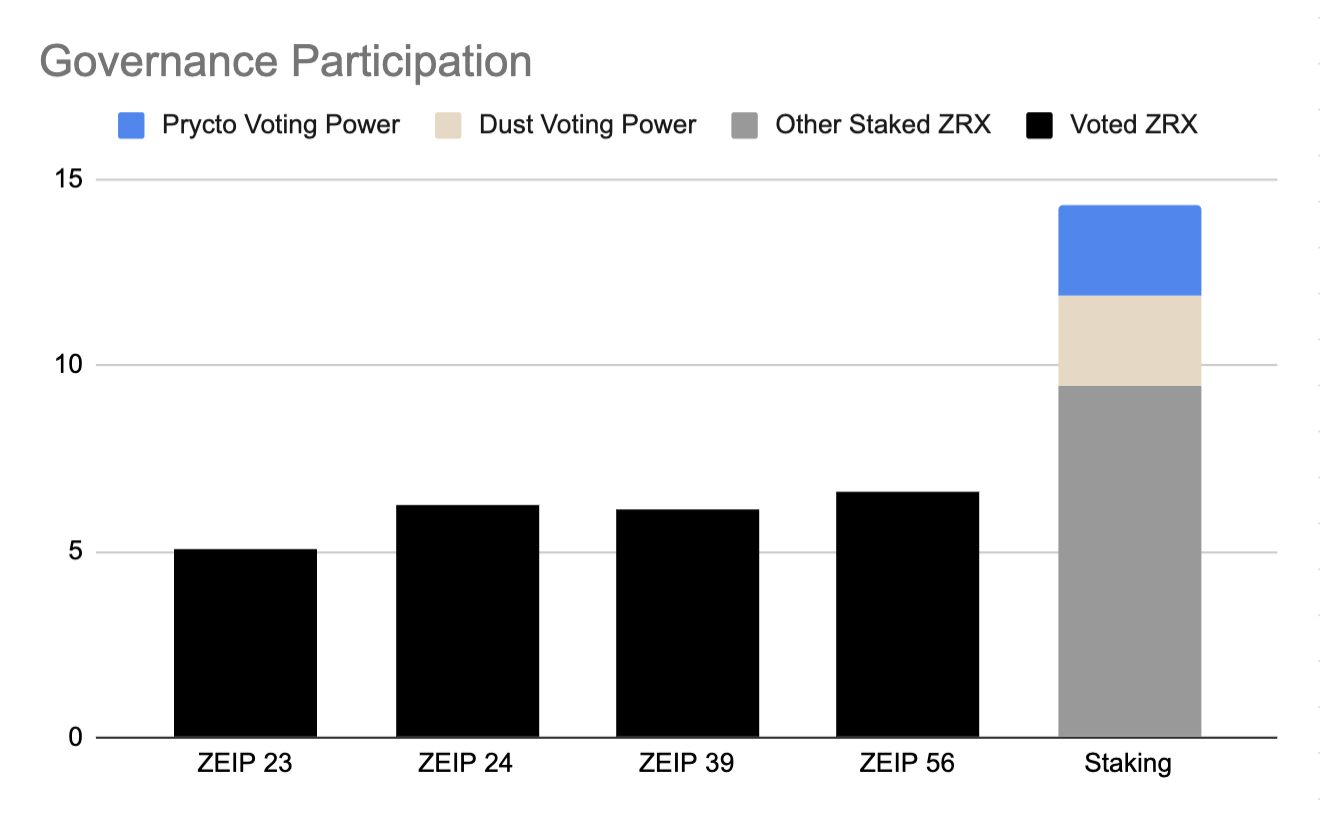Click the ZEIP 23 black bar

245,643
